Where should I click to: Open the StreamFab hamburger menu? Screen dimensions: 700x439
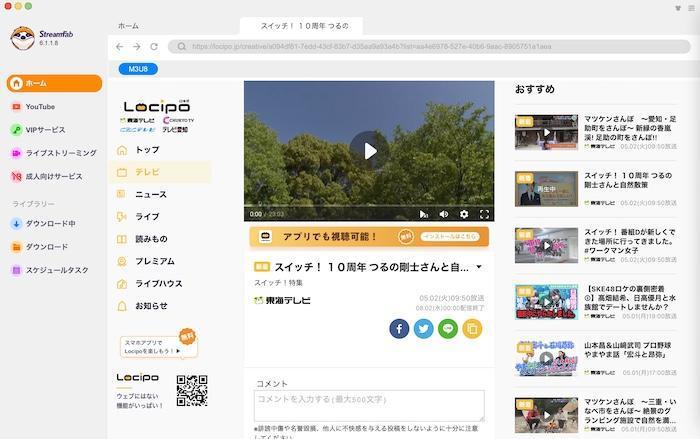tap(691, 8)
